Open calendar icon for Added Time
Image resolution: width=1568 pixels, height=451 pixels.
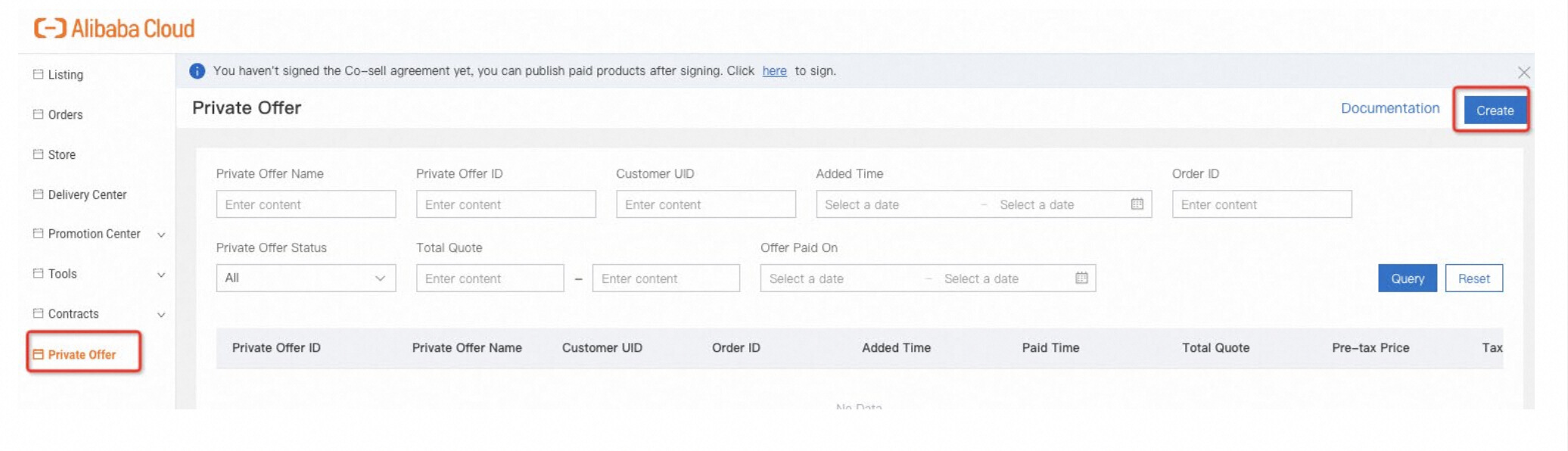(x=1137, y=204)
